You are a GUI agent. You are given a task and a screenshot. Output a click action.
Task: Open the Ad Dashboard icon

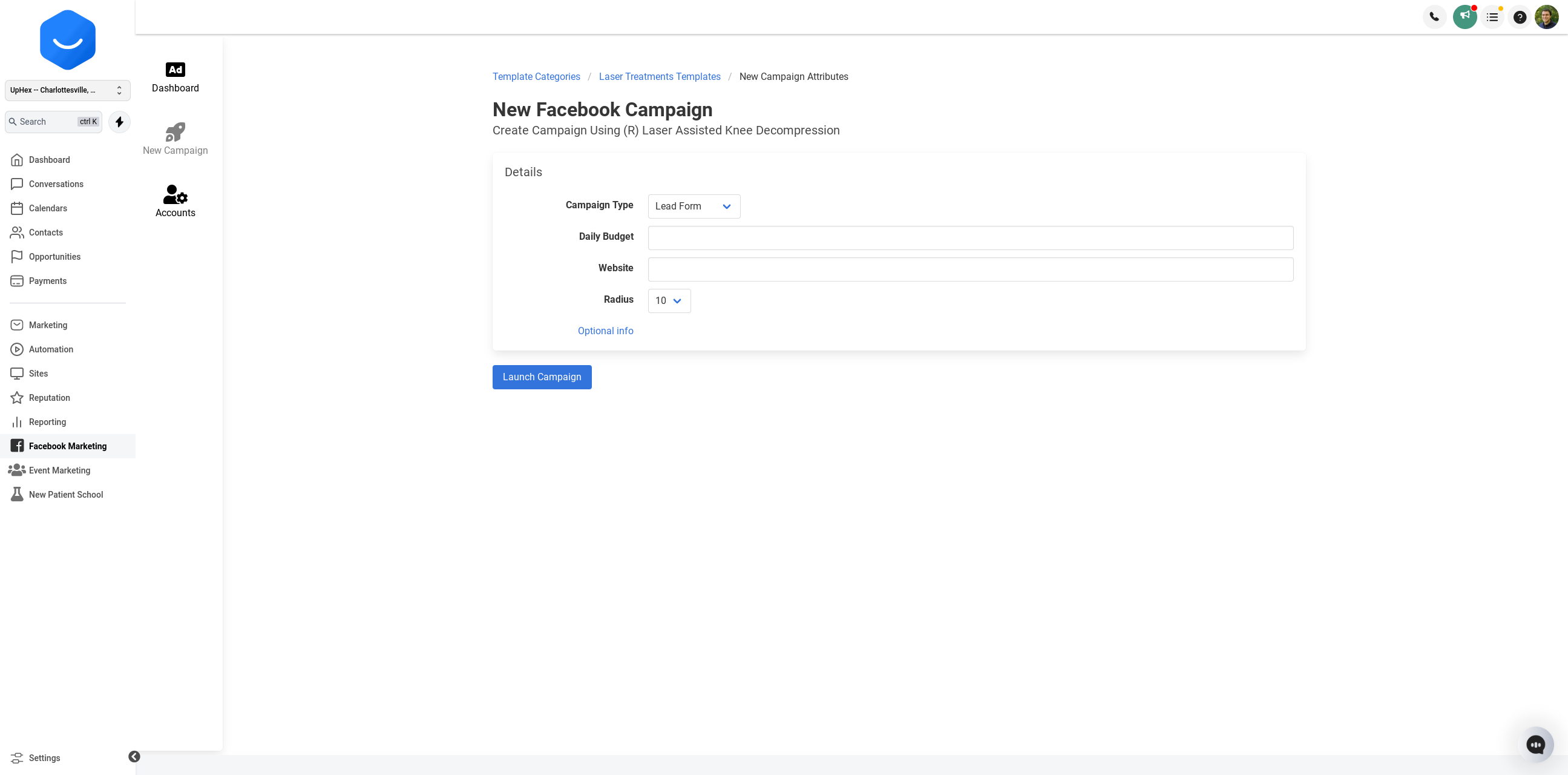175,70
